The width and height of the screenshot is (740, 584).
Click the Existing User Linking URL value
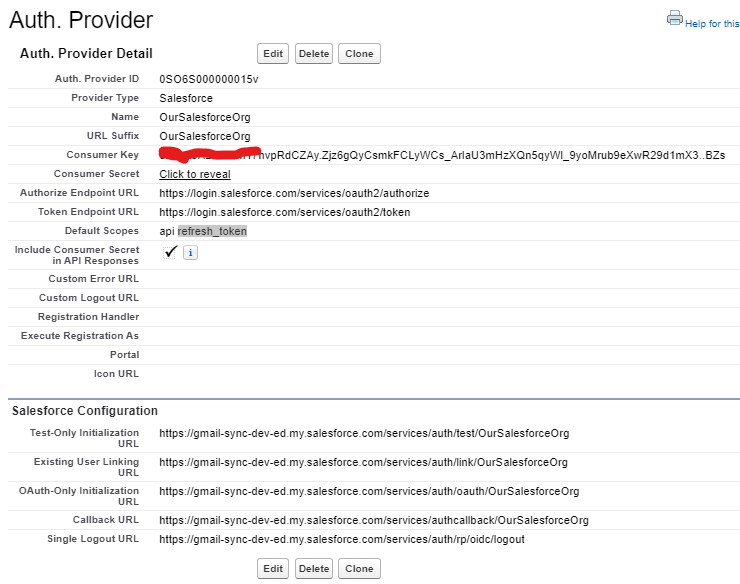(x=363, y=463)
